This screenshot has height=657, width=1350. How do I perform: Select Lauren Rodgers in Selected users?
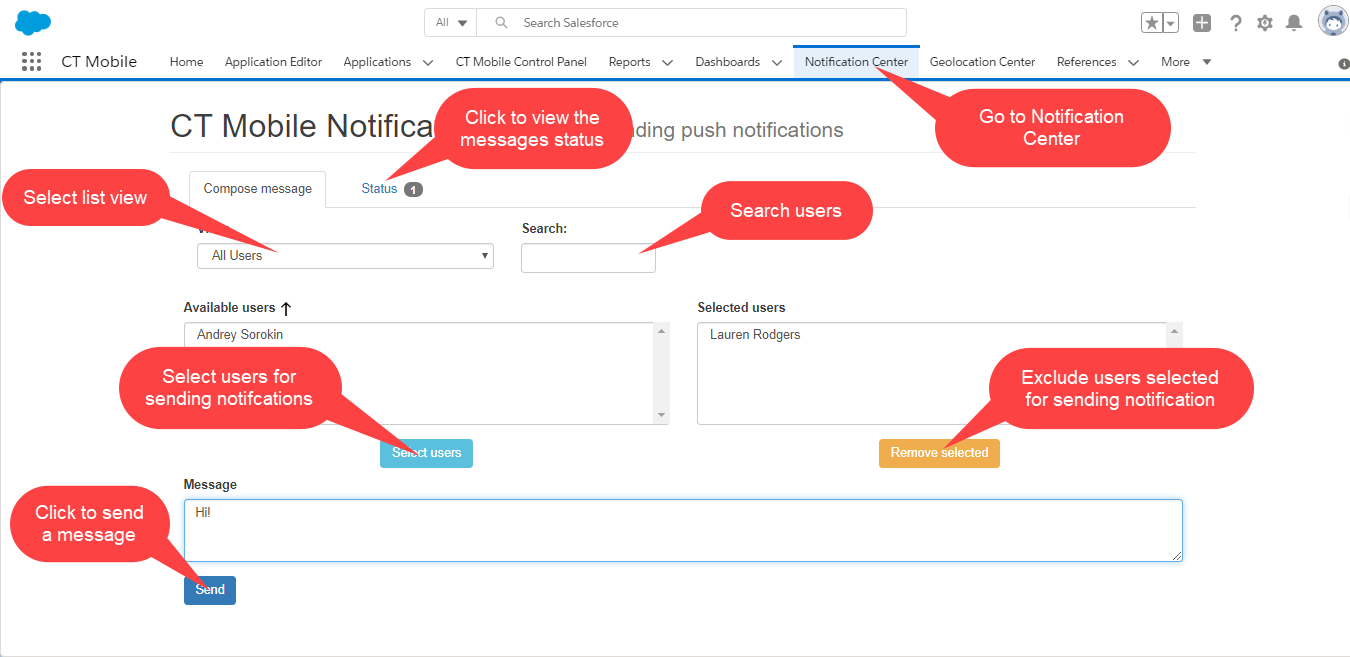click(755, 335)
